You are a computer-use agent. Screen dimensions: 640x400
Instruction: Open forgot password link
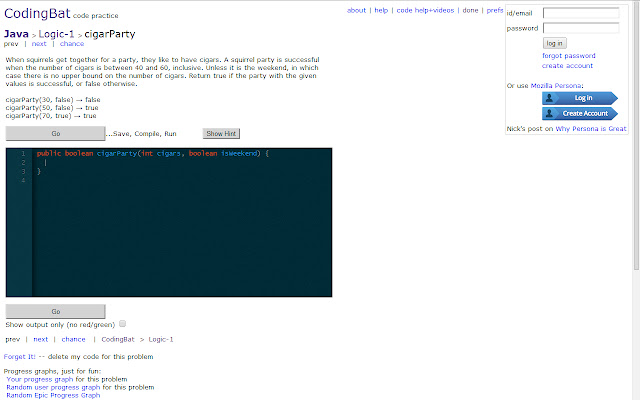pyautogui.click(x=569, y=56)
